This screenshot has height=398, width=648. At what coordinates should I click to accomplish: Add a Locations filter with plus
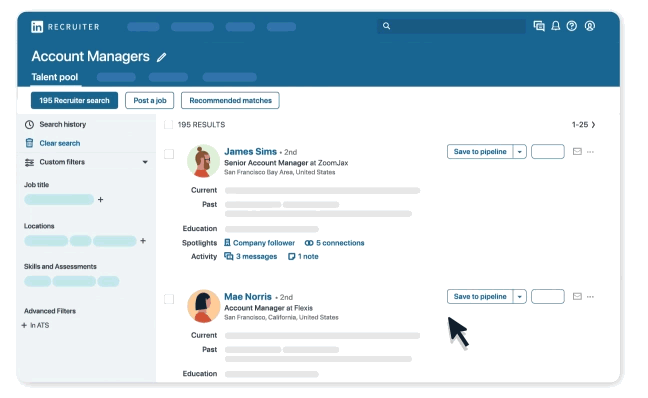point(143,241)
